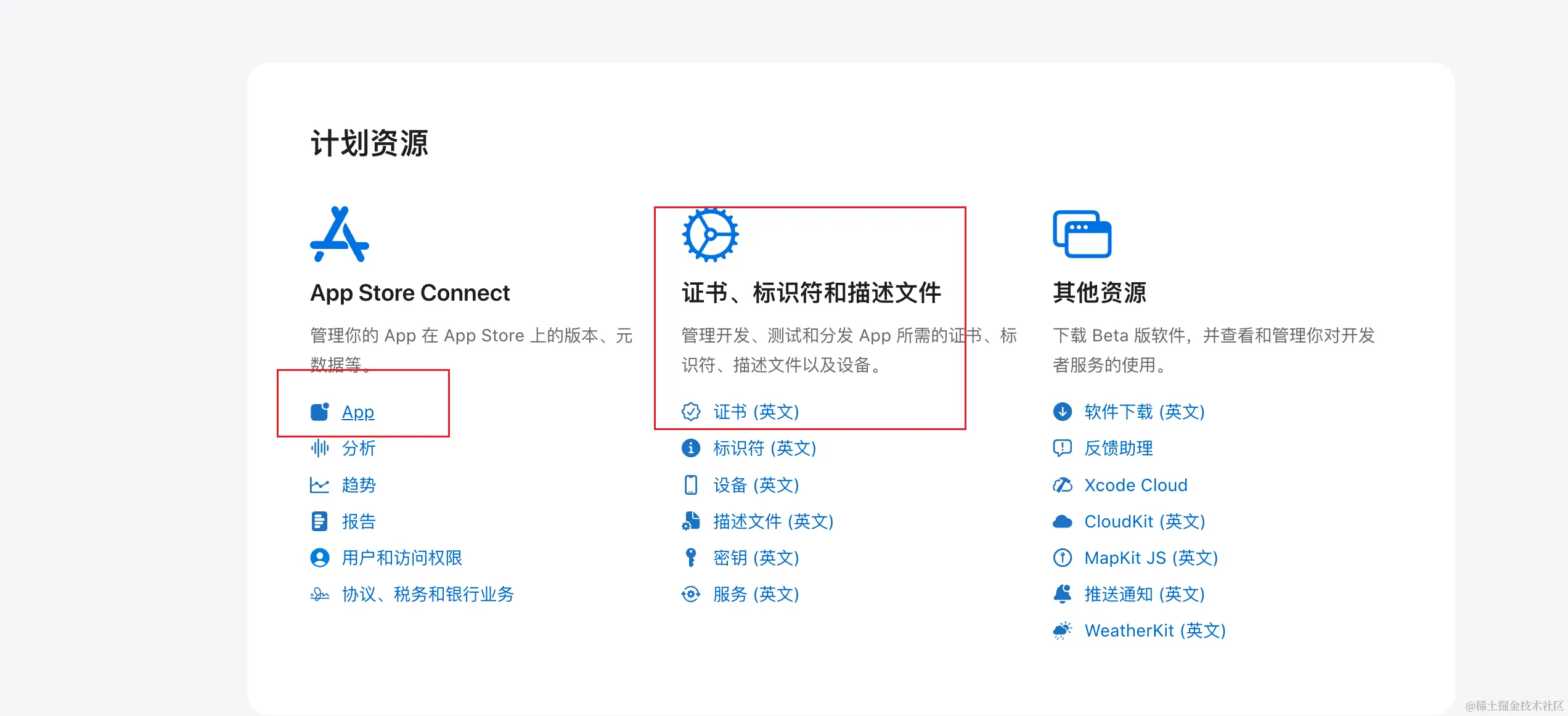
Task: Click the checkmark seal icon for 证书
Action: 691,412
